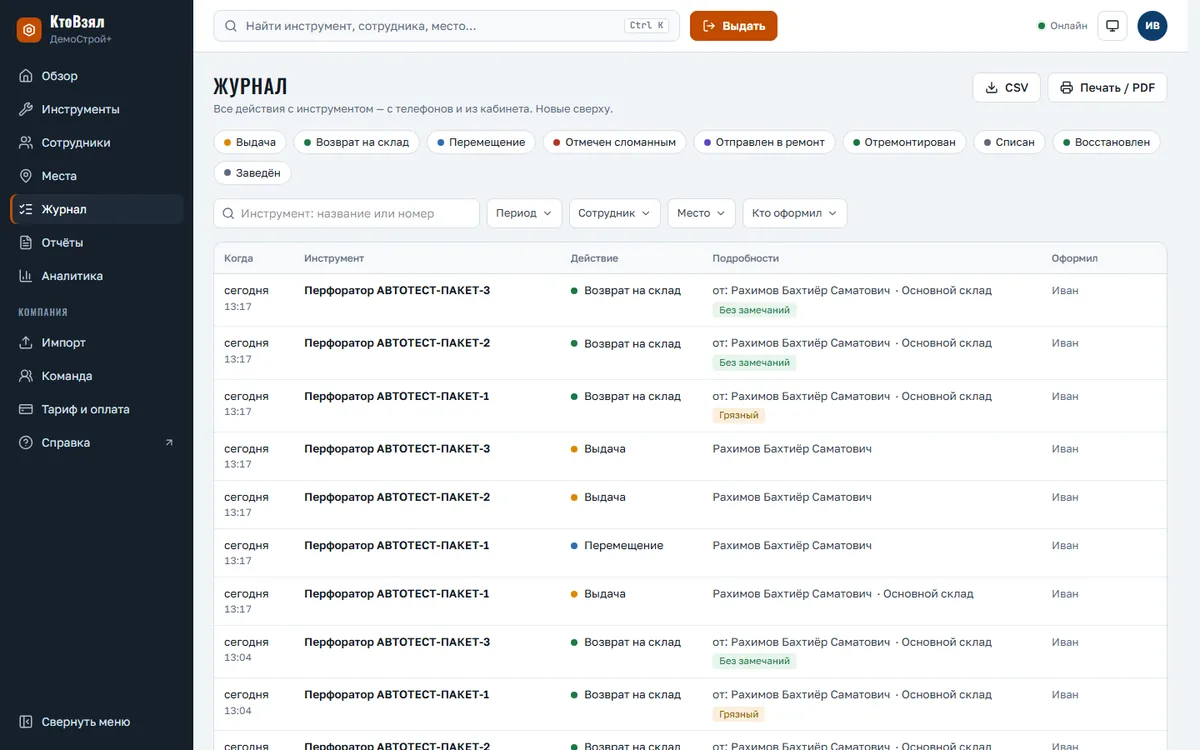Click the Выдать button
Viewport: 1200px width, 750px height.
tap(733, 26)
